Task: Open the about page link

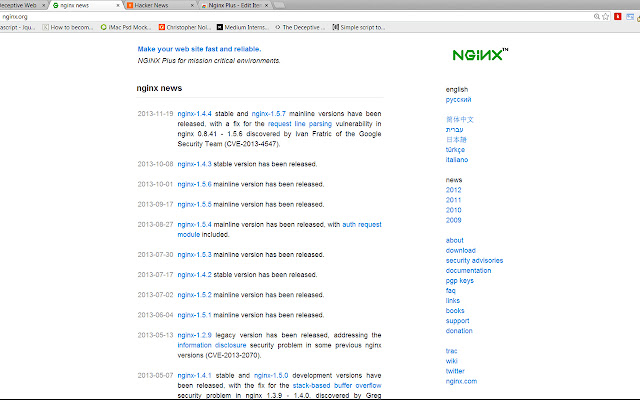Action: [x=455, y=240]
